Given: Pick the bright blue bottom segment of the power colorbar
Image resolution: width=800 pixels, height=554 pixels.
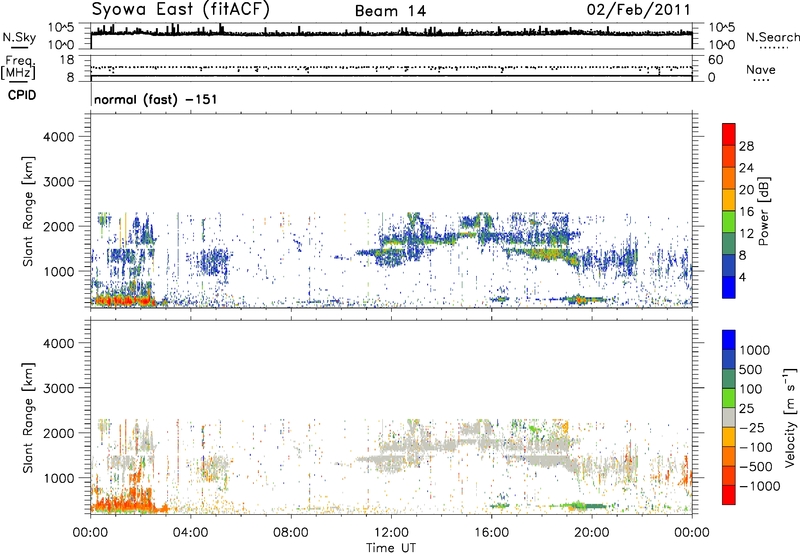Looking at the screenshot, I should pyautogui.click(x=729, y=287).
